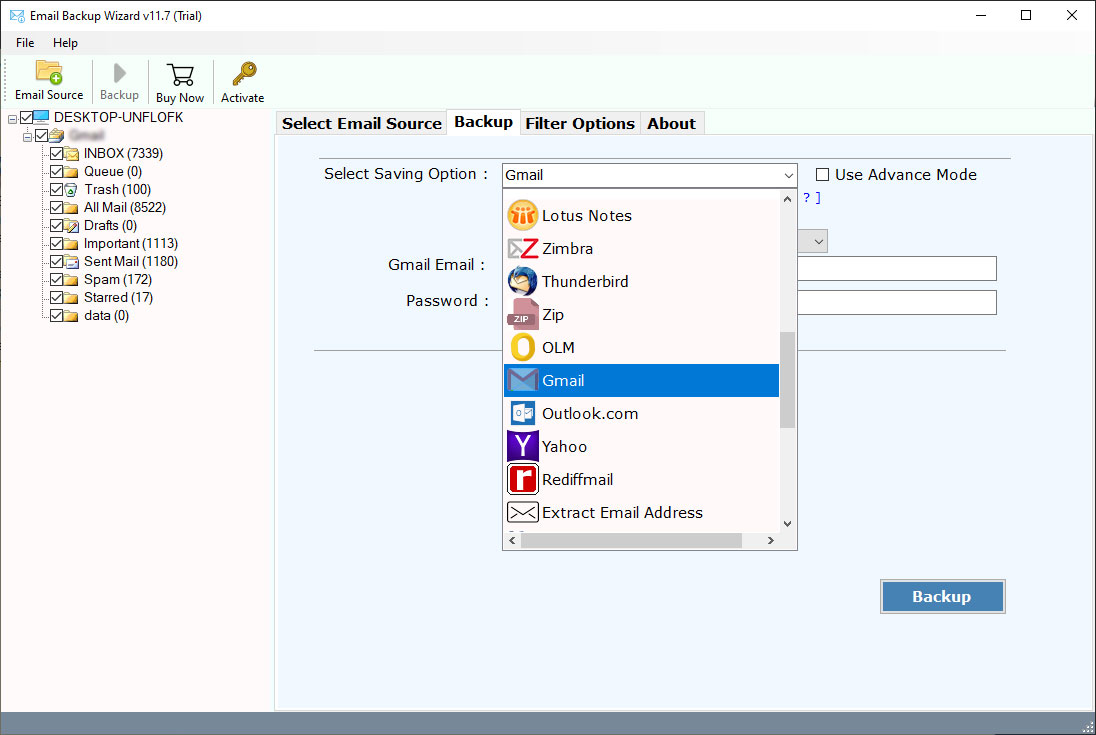Uncheck the Starred (17) checkbox
Image resolution: width=1096 pixels, height=735 pixels.
point(57,298)
